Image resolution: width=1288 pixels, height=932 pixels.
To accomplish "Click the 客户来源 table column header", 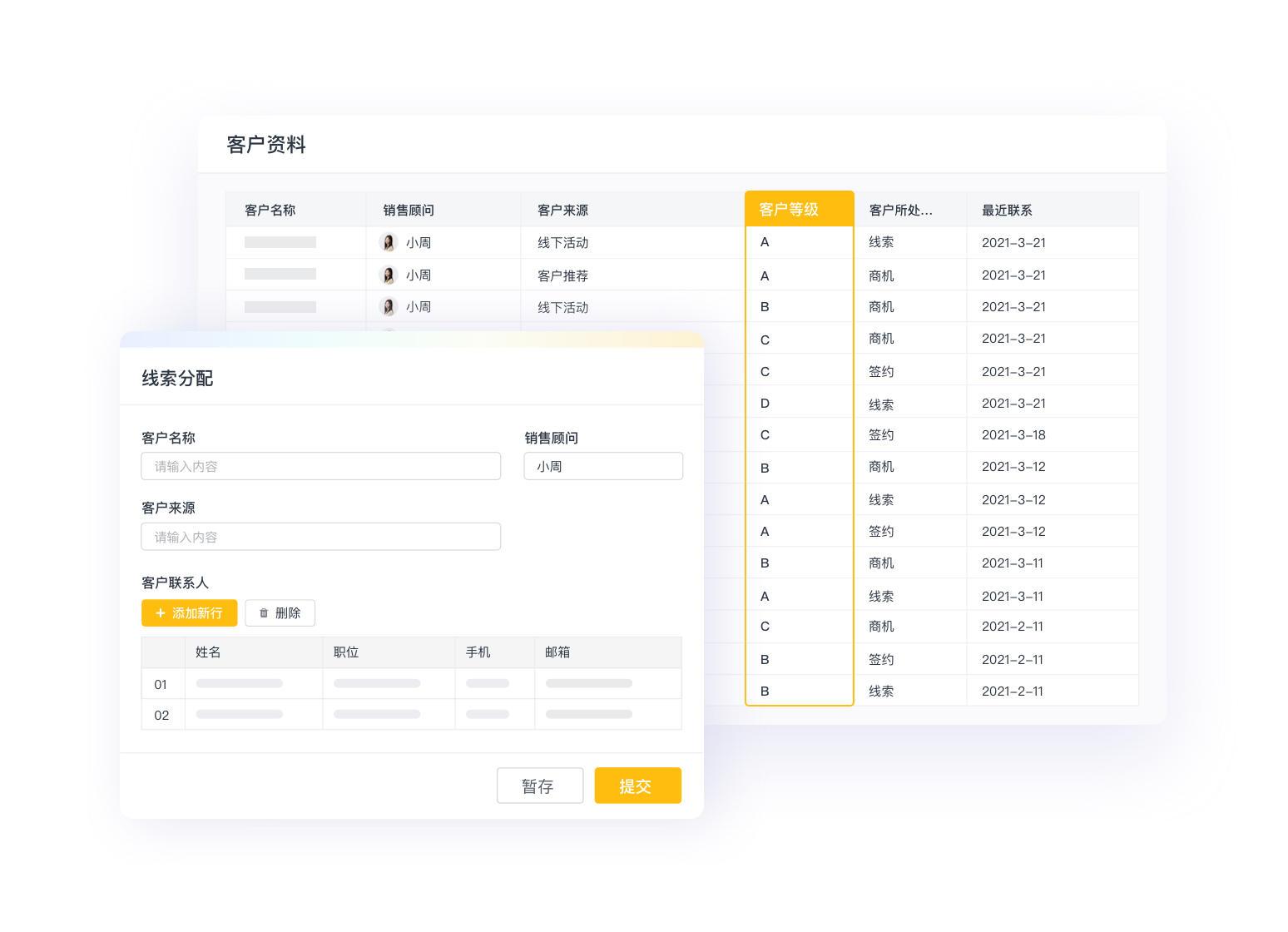I will click(633, 210).
